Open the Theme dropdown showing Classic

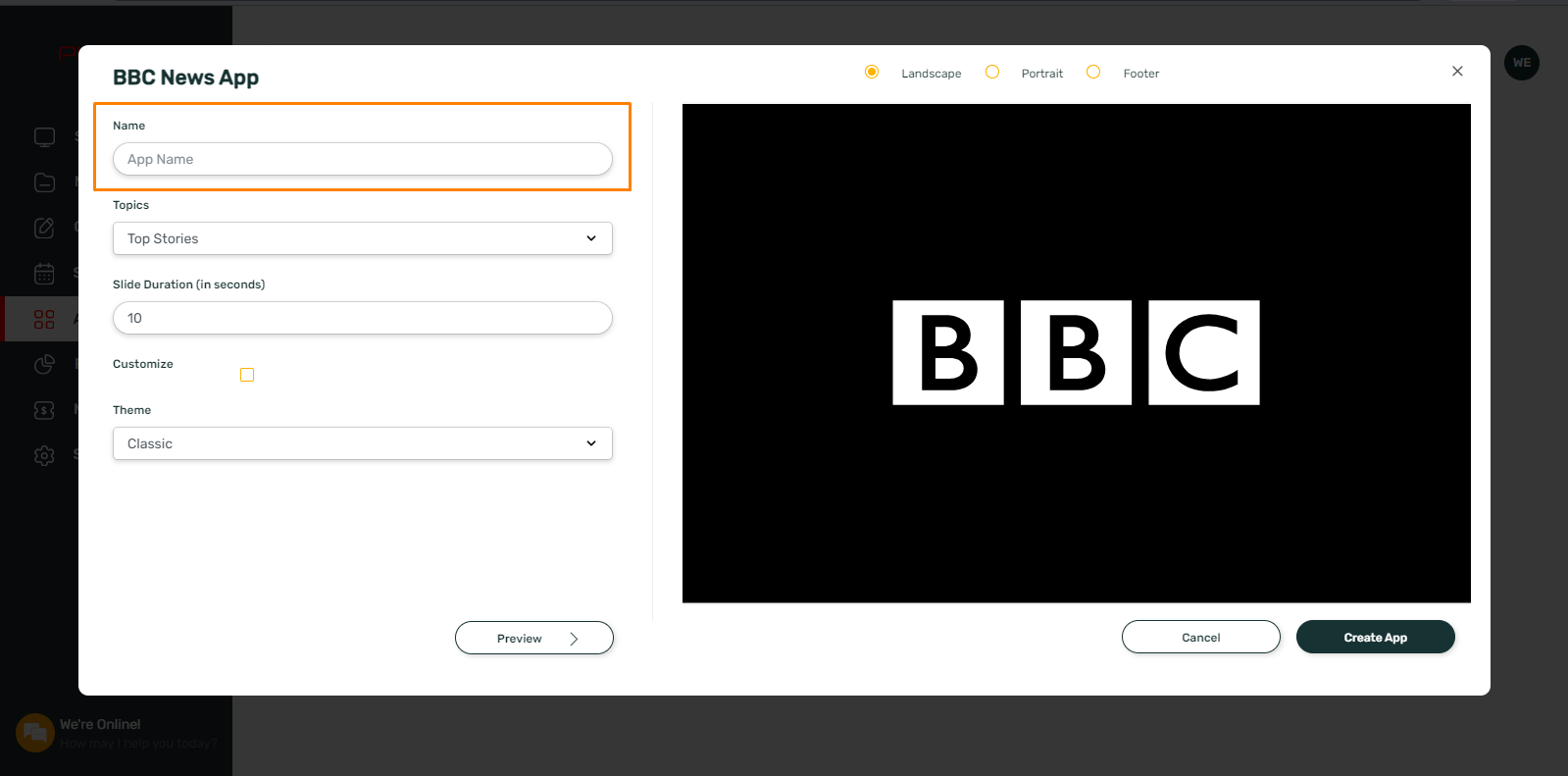point(363,443)
